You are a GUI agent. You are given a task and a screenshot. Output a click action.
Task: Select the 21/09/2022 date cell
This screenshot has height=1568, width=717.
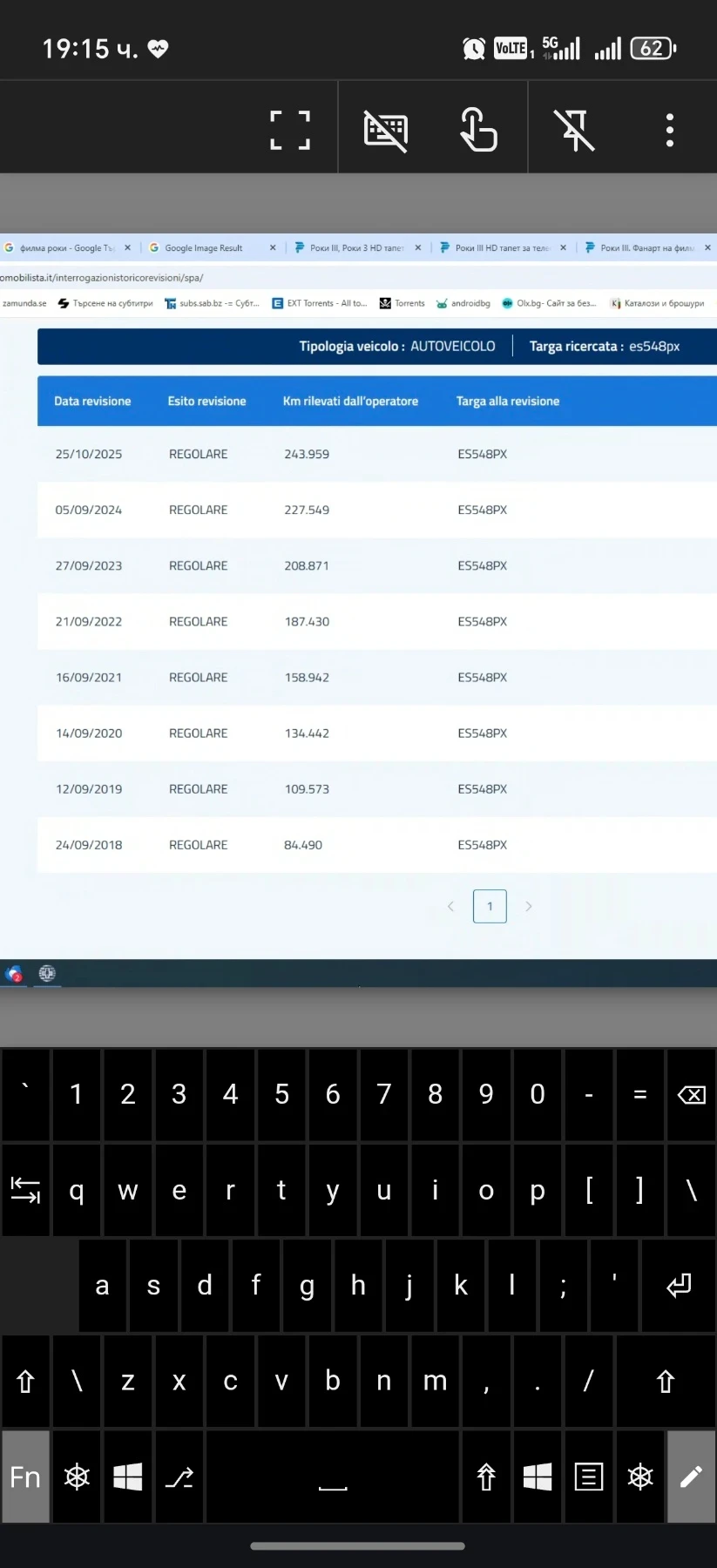[x=89, y=621]
